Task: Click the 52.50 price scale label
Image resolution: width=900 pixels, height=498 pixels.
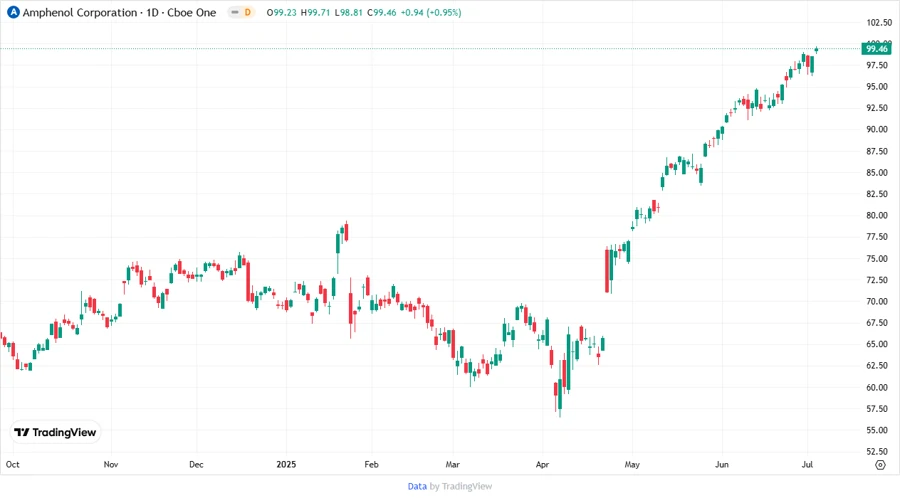Action: click(877, 452)
